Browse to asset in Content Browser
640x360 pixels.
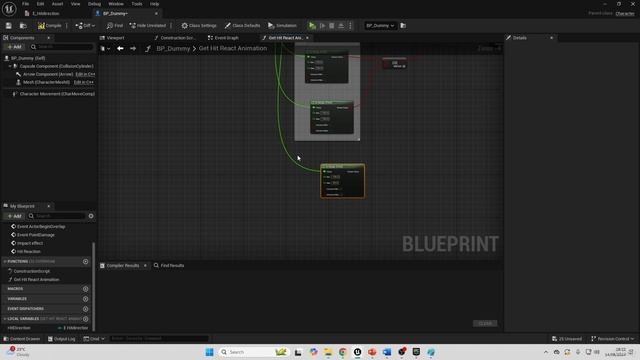click(x=23, y=26)
